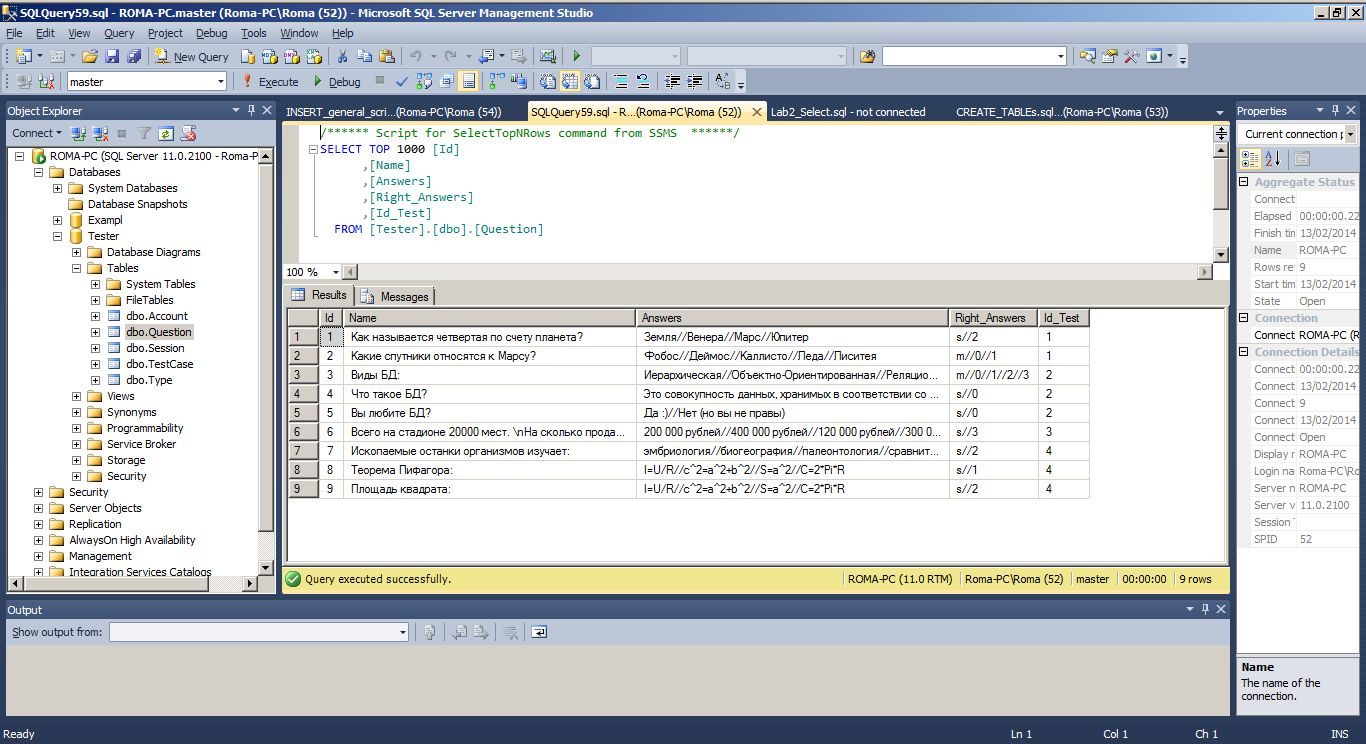
Task: Click the Object Explorer Refresh icon
Action: click(166, 133)
